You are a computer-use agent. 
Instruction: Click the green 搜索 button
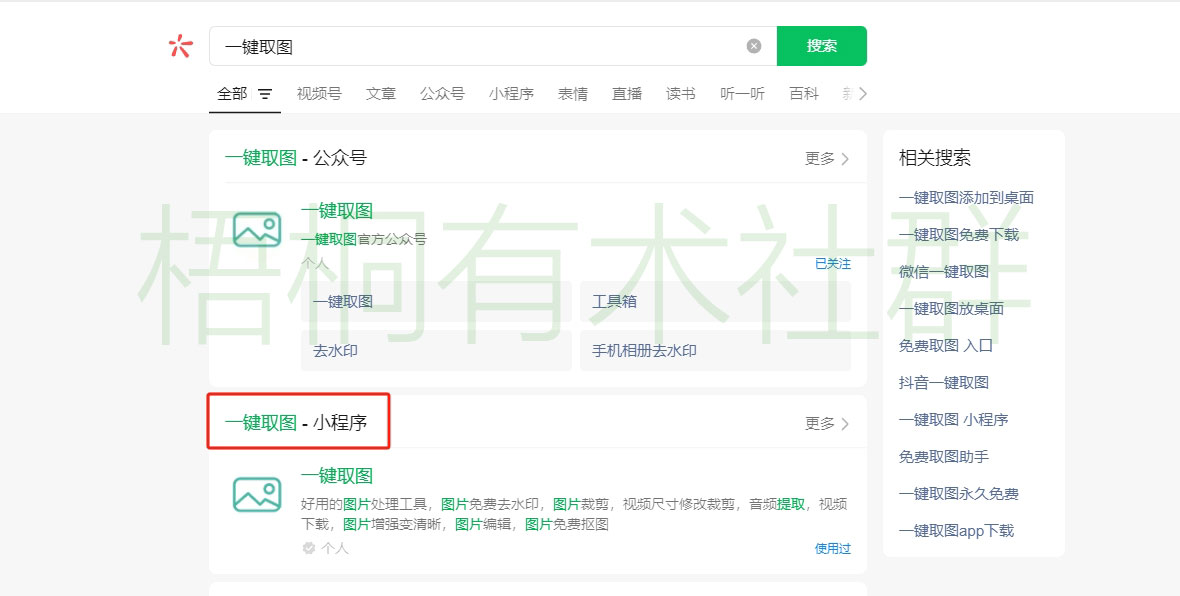(822, 46)
